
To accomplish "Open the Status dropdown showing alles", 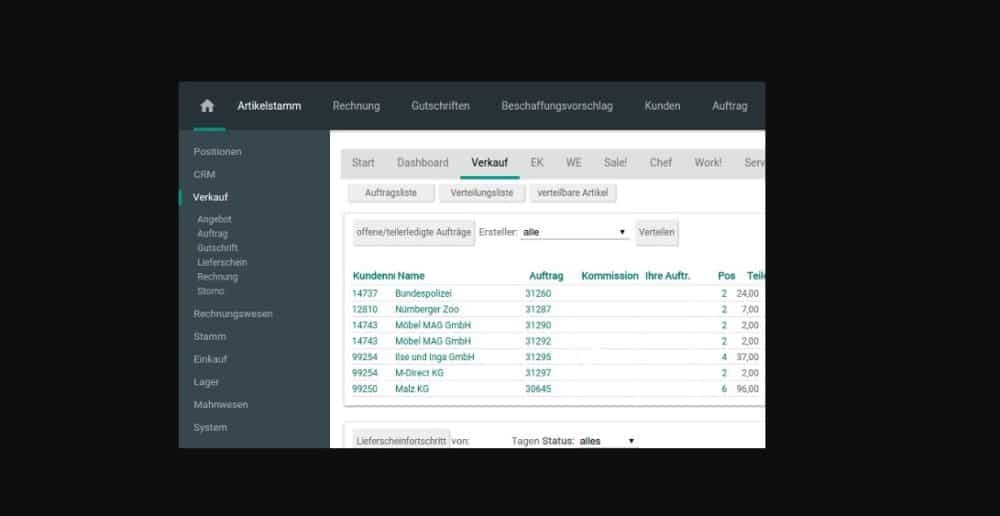I will 607,441.
